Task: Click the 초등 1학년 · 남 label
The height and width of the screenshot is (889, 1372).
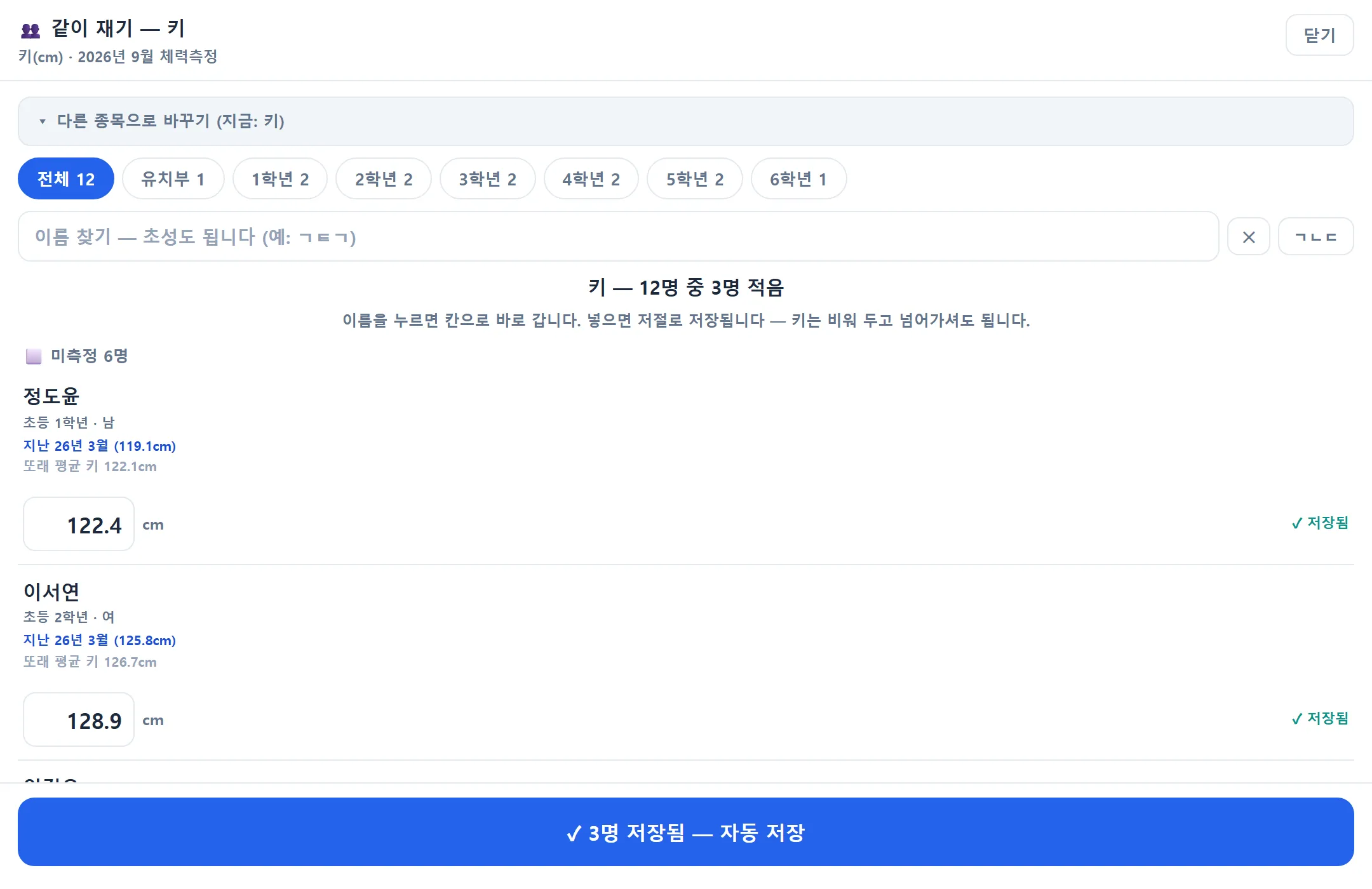Action: [69, 423]
